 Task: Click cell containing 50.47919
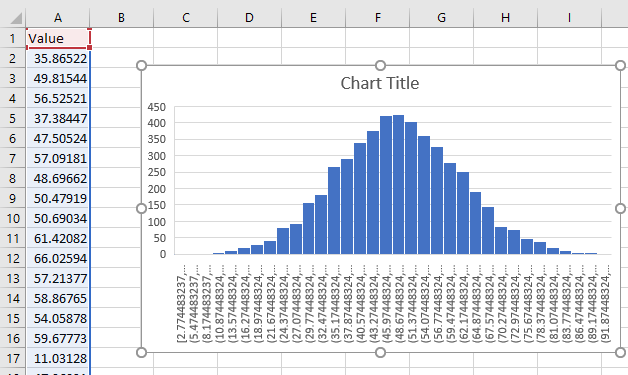[x=58, y=198]
